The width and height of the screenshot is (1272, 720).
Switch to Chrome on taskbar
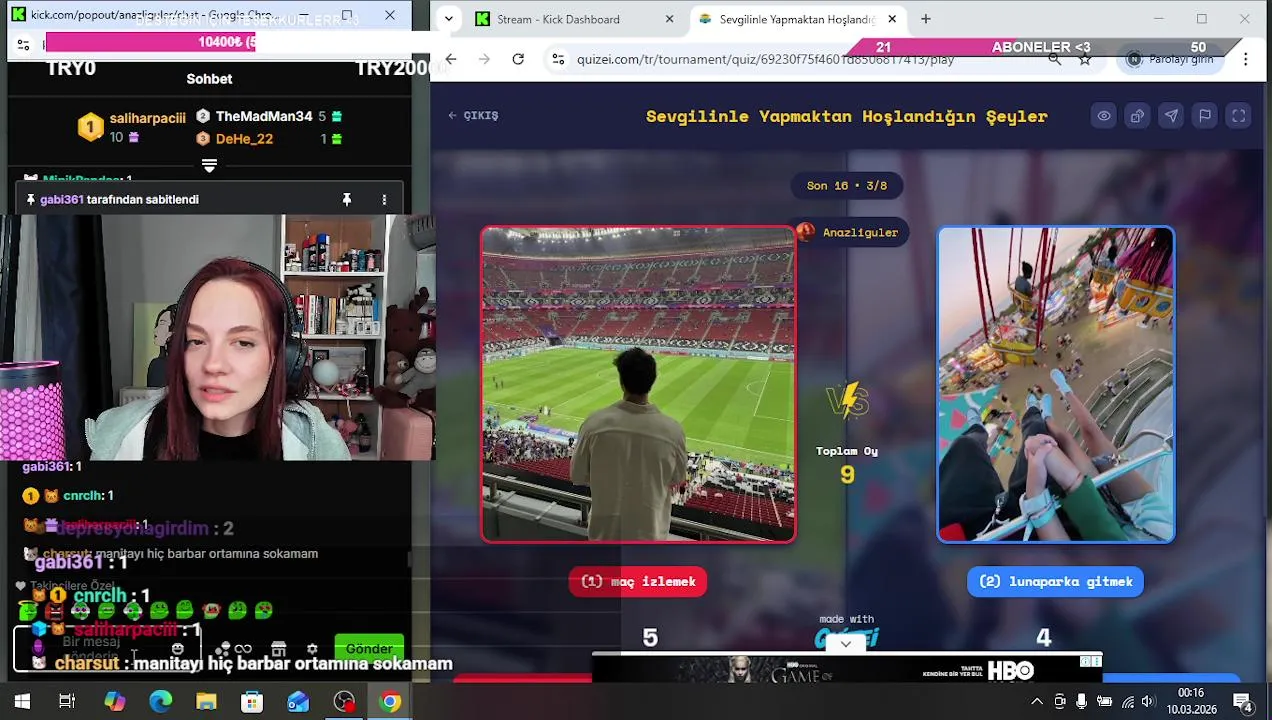390,702
